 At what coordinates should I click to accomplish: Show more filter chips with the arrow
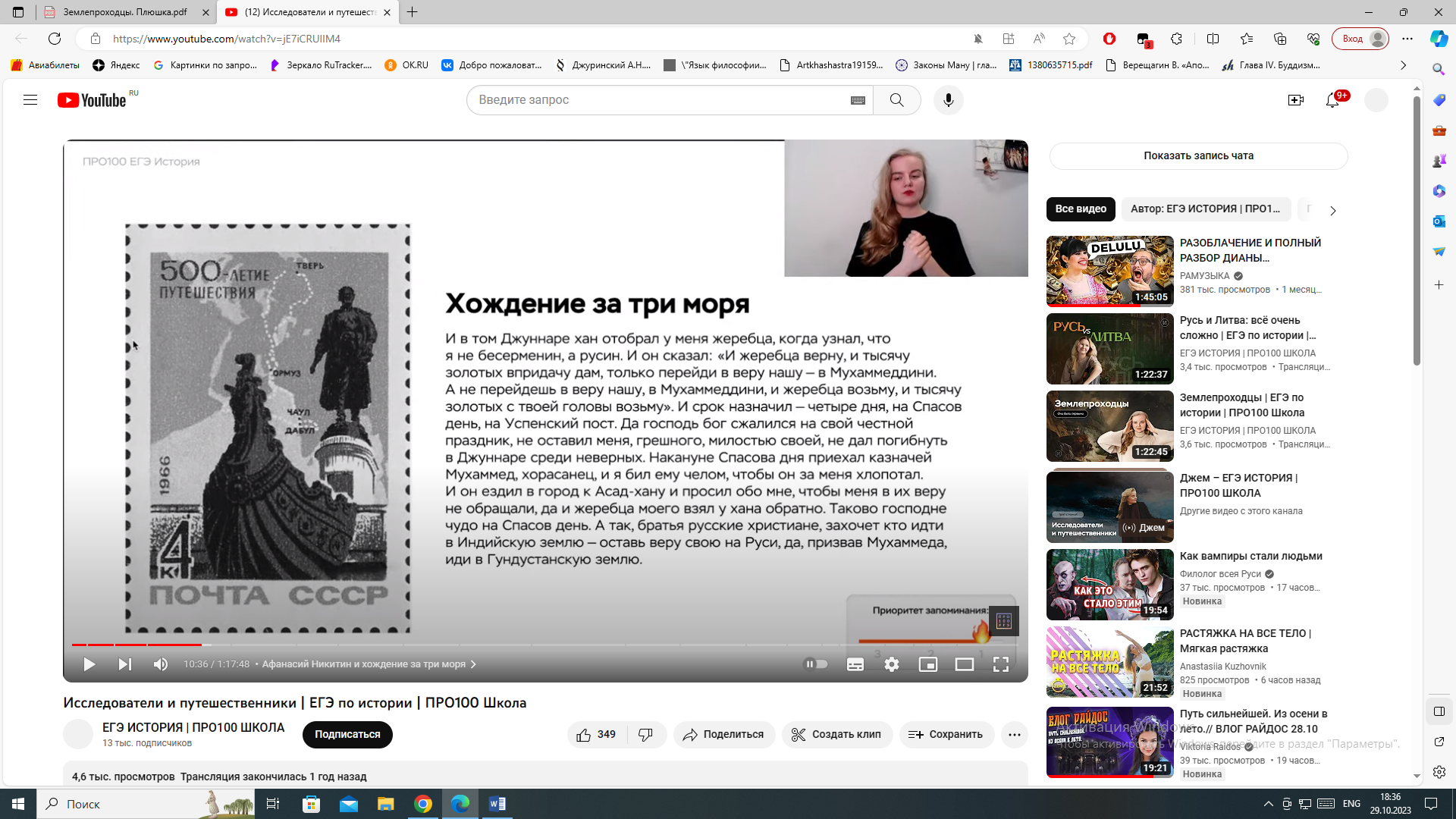click(1332, 210)
